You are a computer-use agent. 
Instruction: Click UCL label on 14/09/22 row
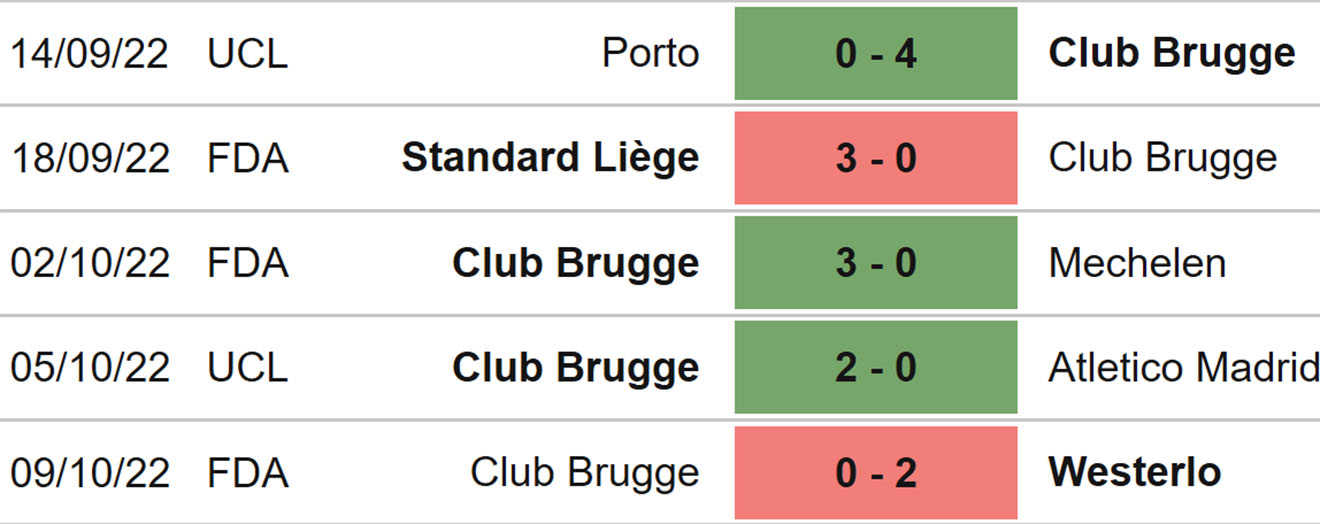tap(247, 54)
